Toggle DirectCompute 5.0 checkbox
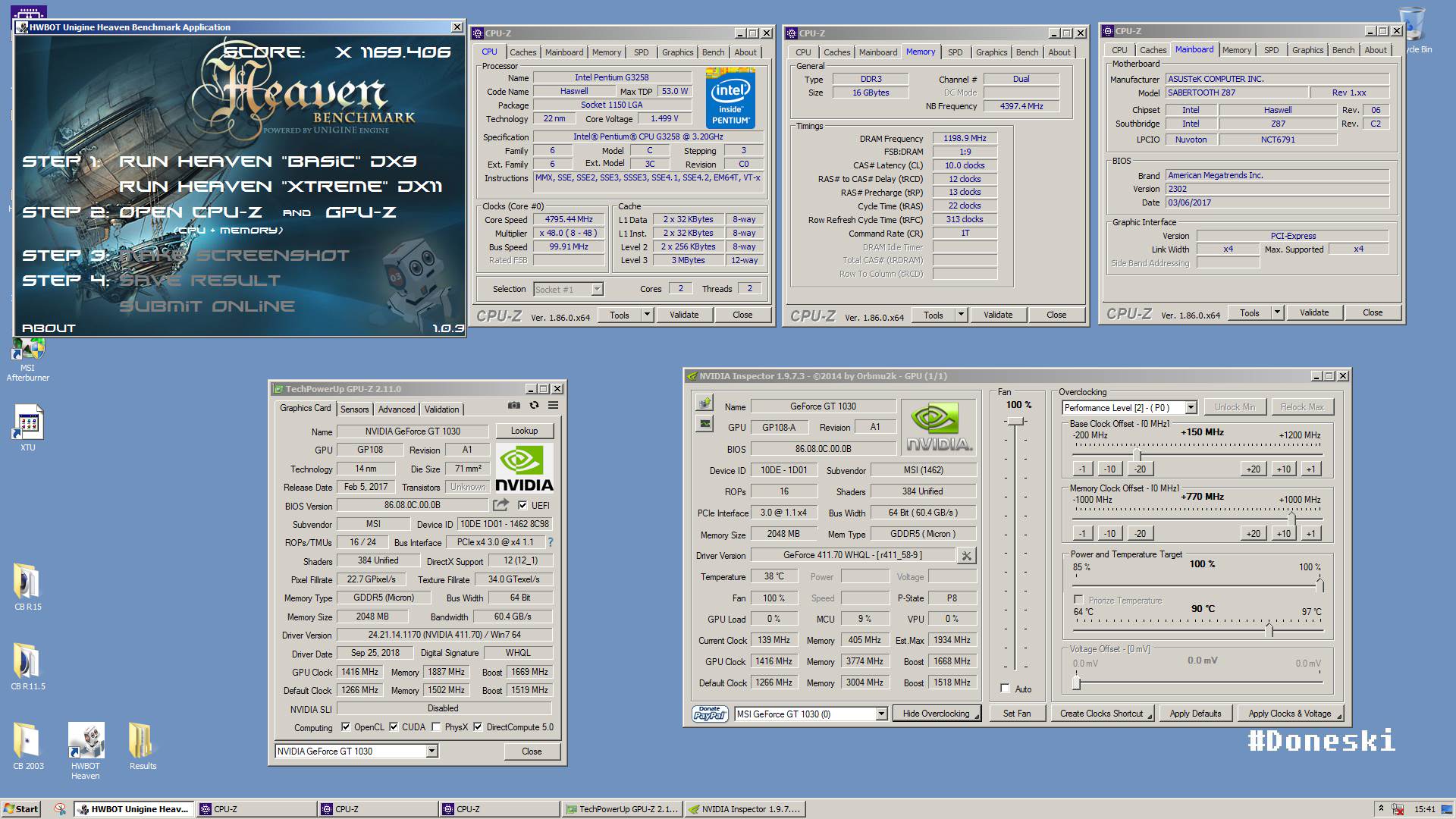This screenshot has width=1456, height=819. pos(478,726)
